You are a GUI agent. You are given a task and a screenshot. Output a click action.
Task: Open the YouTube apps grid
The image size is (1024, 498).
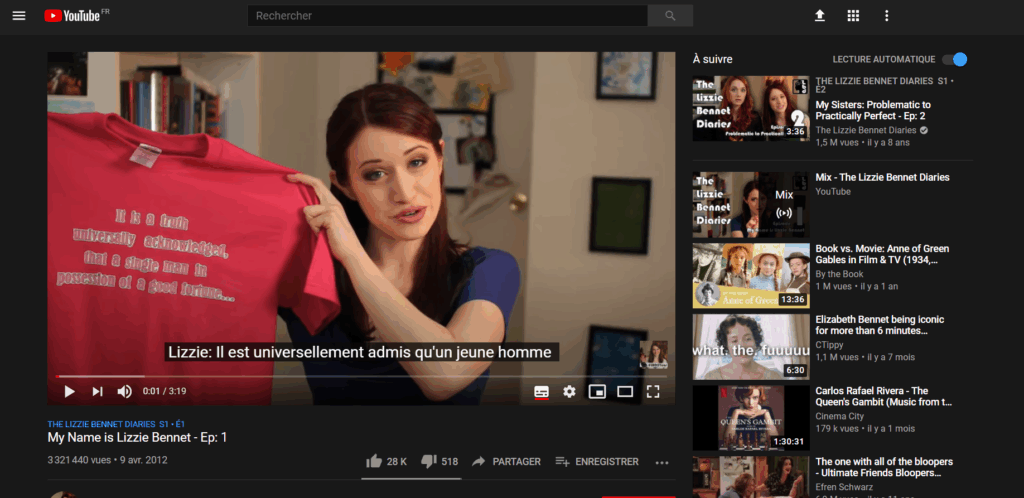pos(853,16)
